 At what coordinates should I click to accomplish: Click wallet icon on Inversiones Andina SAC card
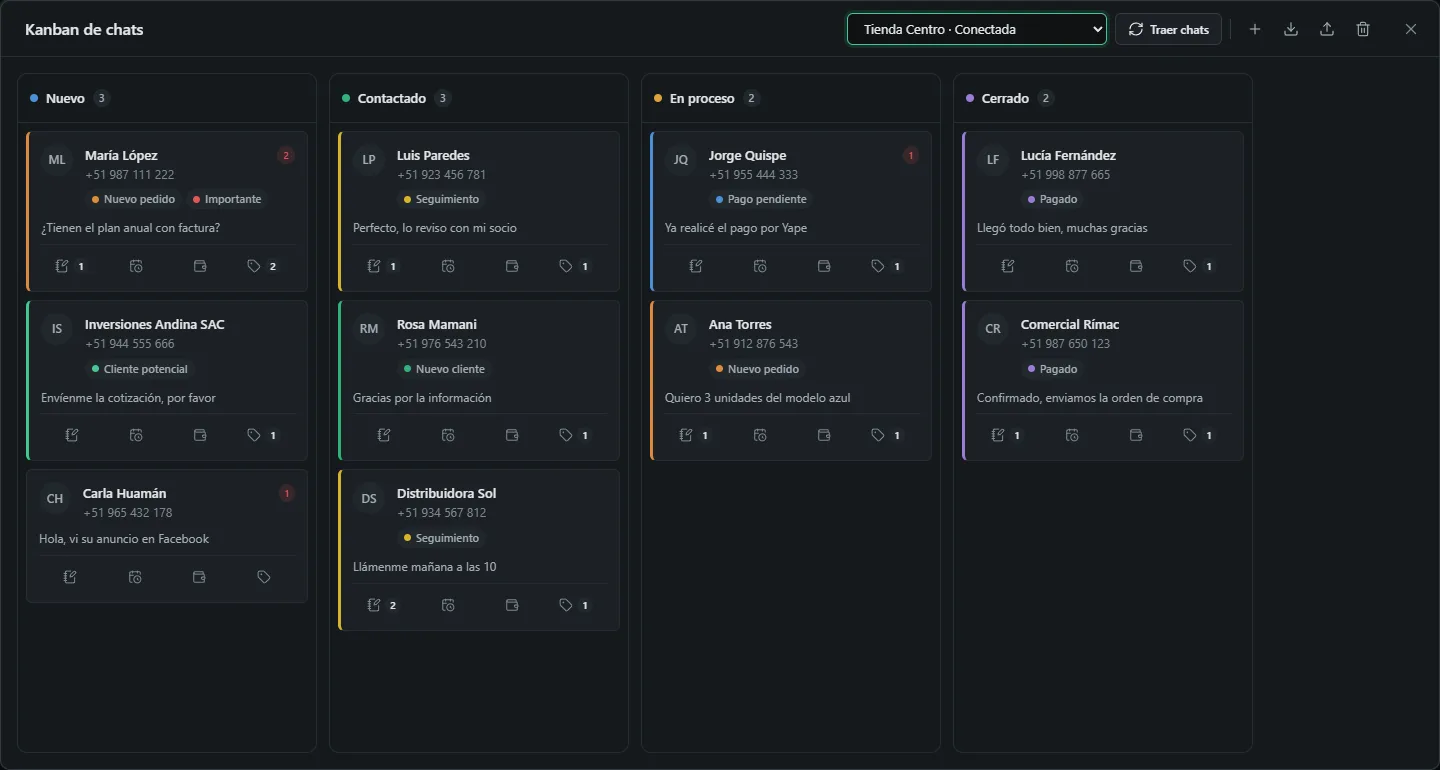click(x=200, y=435)
